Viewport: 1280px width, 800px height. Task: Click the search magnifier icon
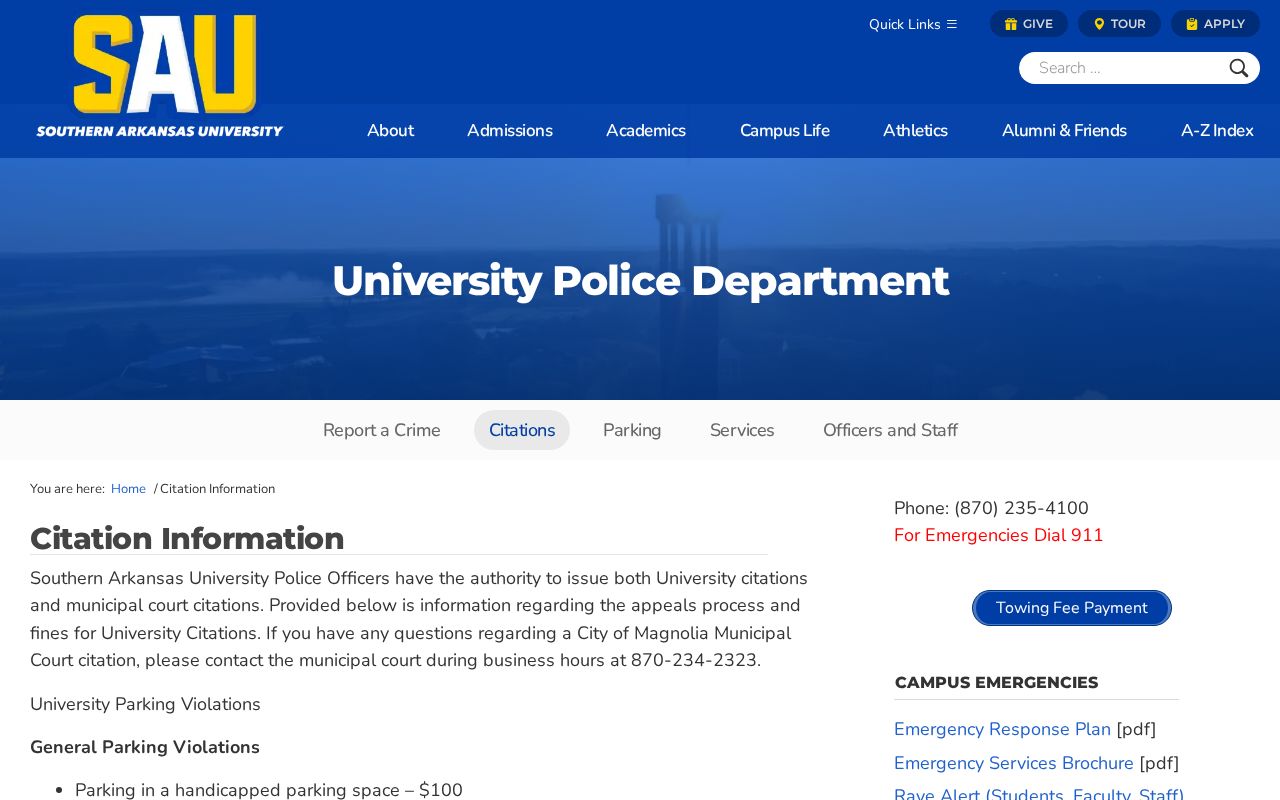click(1239, 68)
